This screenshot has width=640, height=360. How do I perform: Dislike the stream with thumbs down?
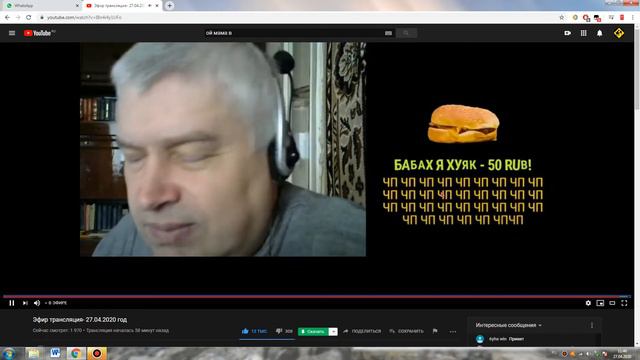[284, 331]
